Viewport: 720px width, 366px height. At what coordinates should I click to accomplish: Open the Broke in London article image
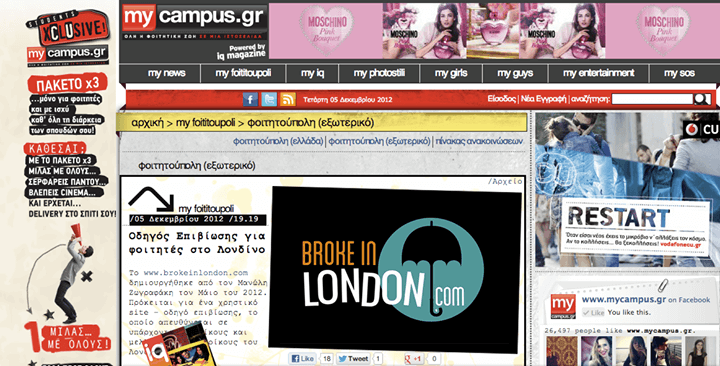point(395,269)
